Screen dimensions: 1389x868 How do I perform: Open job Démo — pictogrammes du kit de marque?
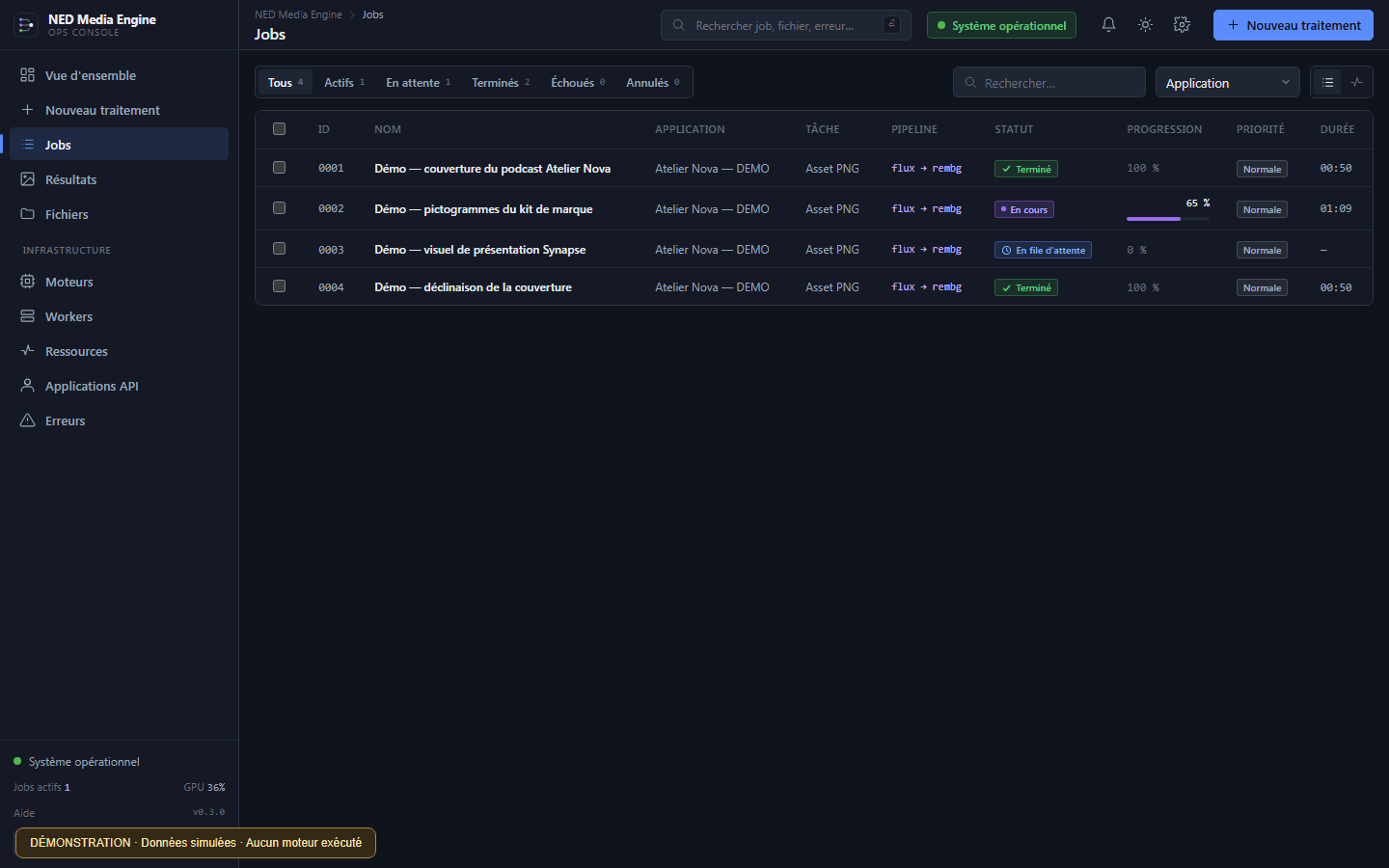pyautogui.click(x=483, y=209)
